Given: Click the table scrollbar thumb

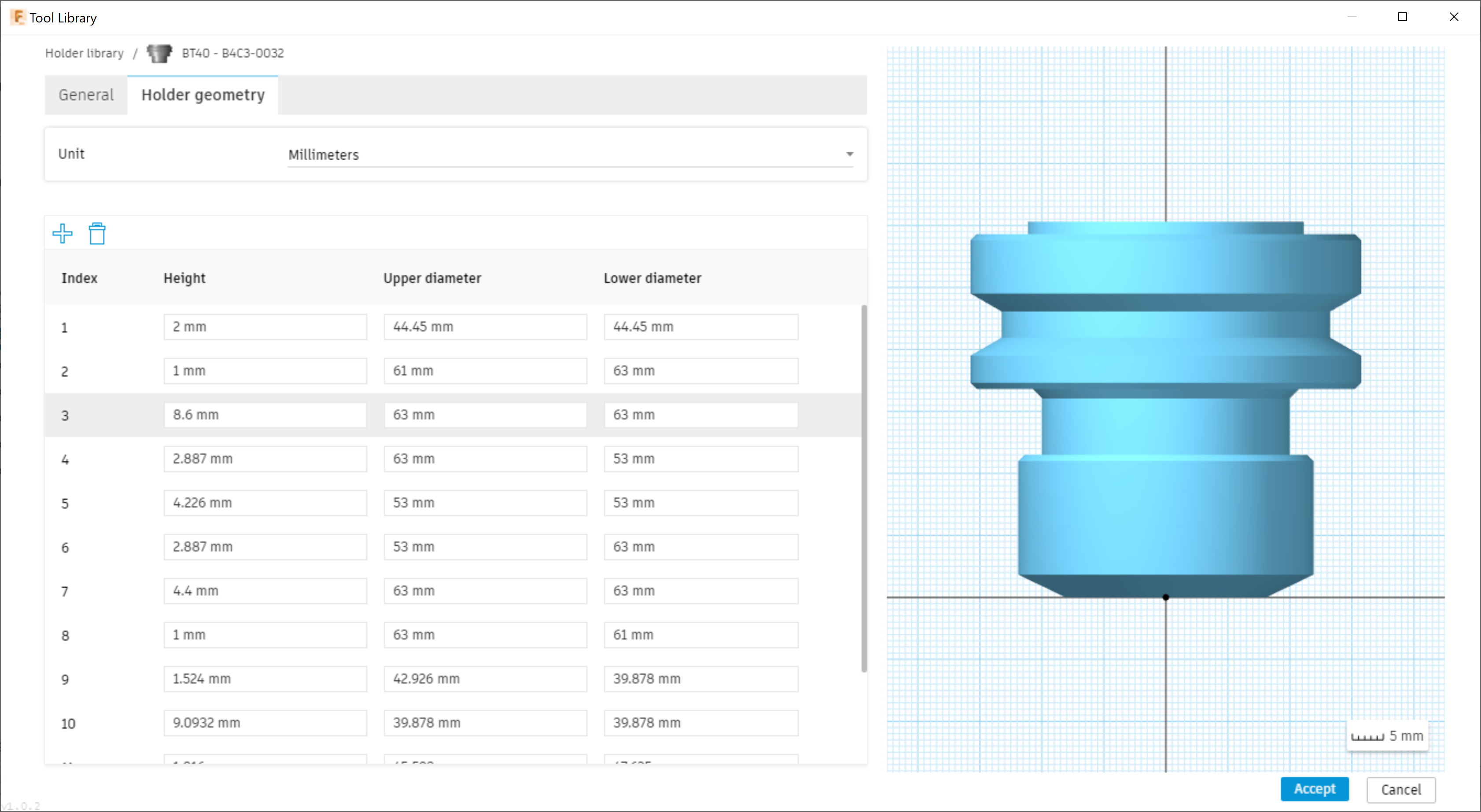Looking at the screenshot, I should click(864, 489).
